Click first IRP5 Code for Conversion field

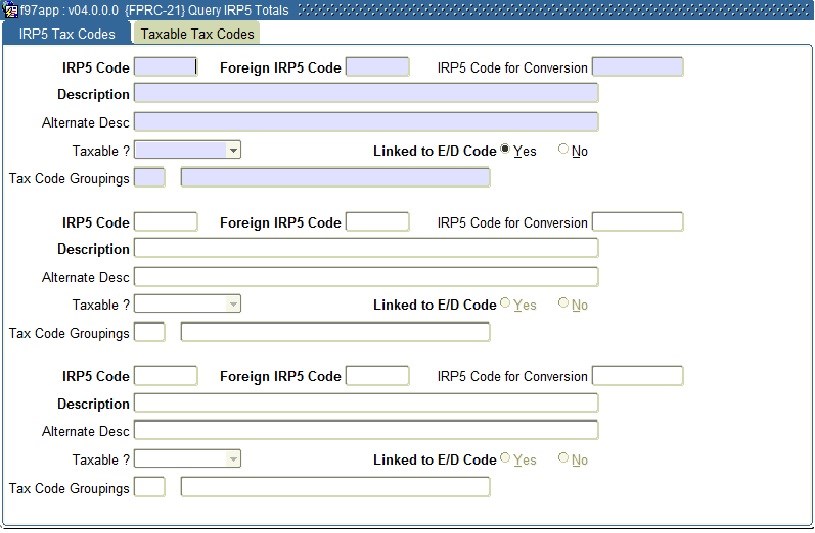(x=637, y=67)
